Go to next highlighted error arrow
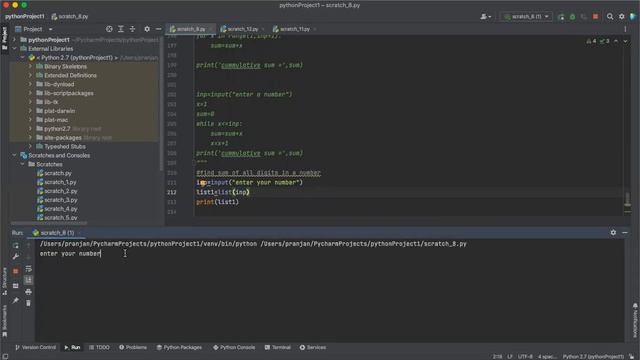This screenshot has height=360, width=640. point(625,41)
